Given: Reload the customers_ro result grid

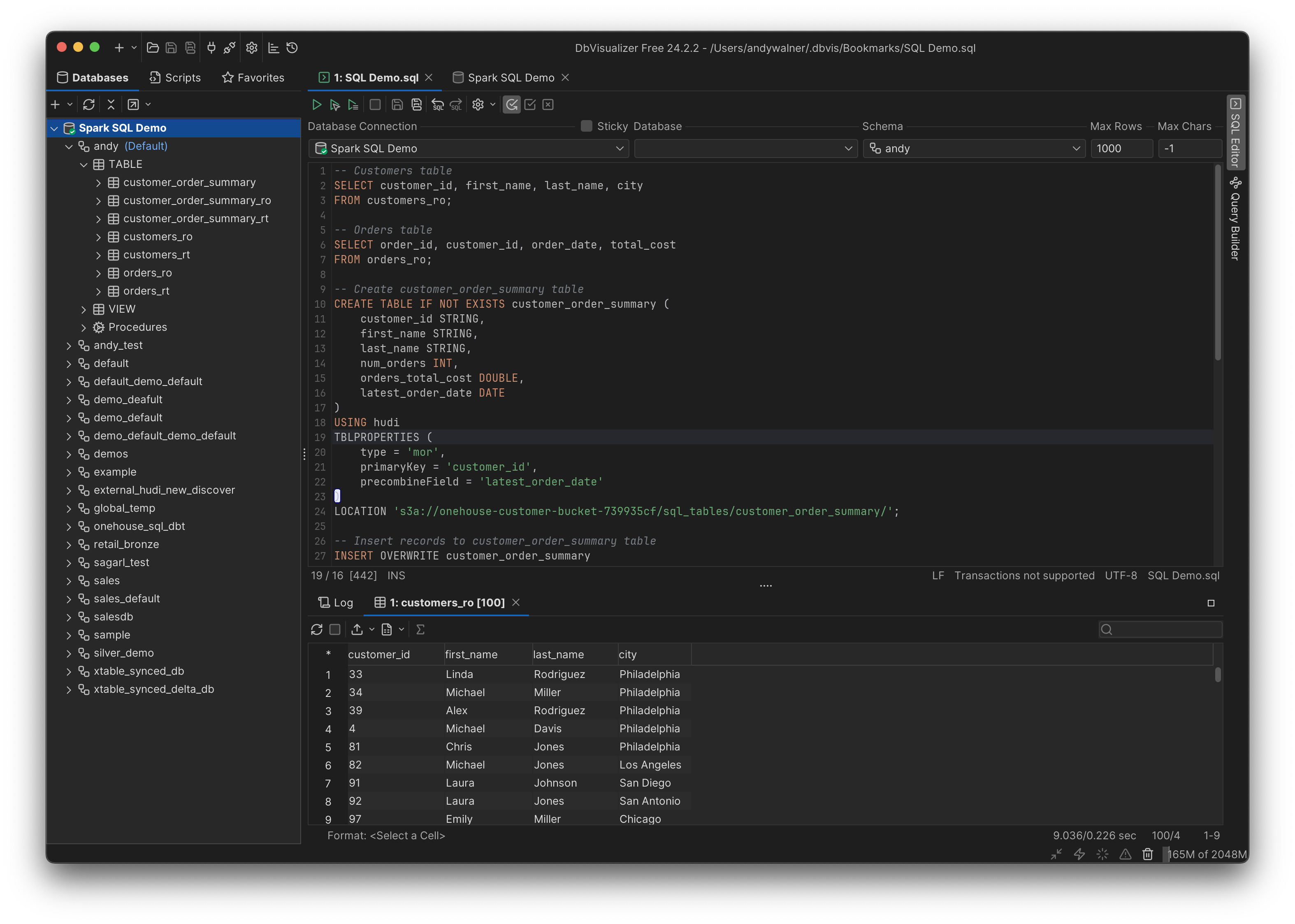Looking at the screenshot, I should [317, 629].
